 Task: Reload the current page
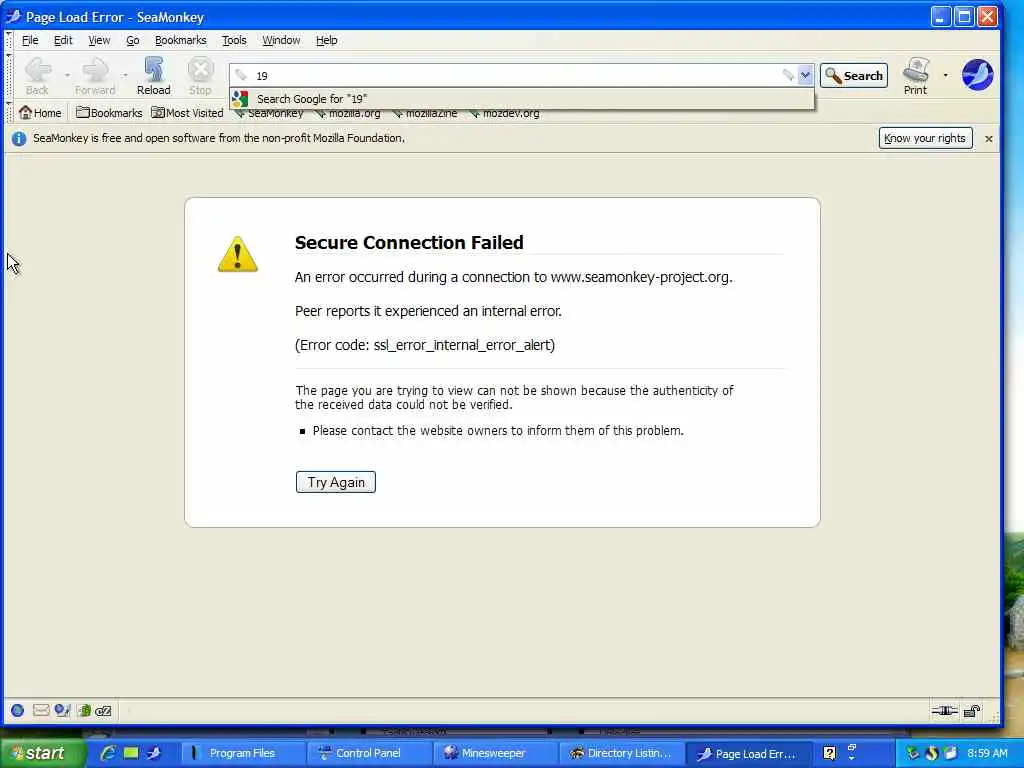click(153, 76)
